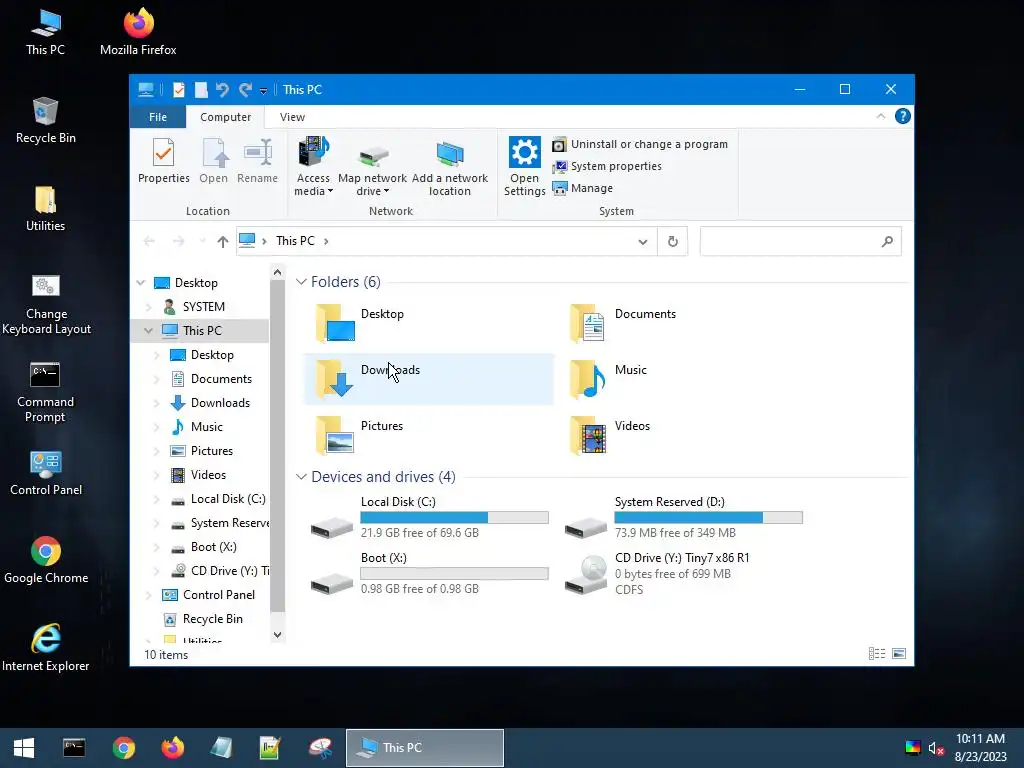This screenshot has height=768, width=1024.
Task: Open Command Prompt from the taskbar
Action: [x=74, y=748]
